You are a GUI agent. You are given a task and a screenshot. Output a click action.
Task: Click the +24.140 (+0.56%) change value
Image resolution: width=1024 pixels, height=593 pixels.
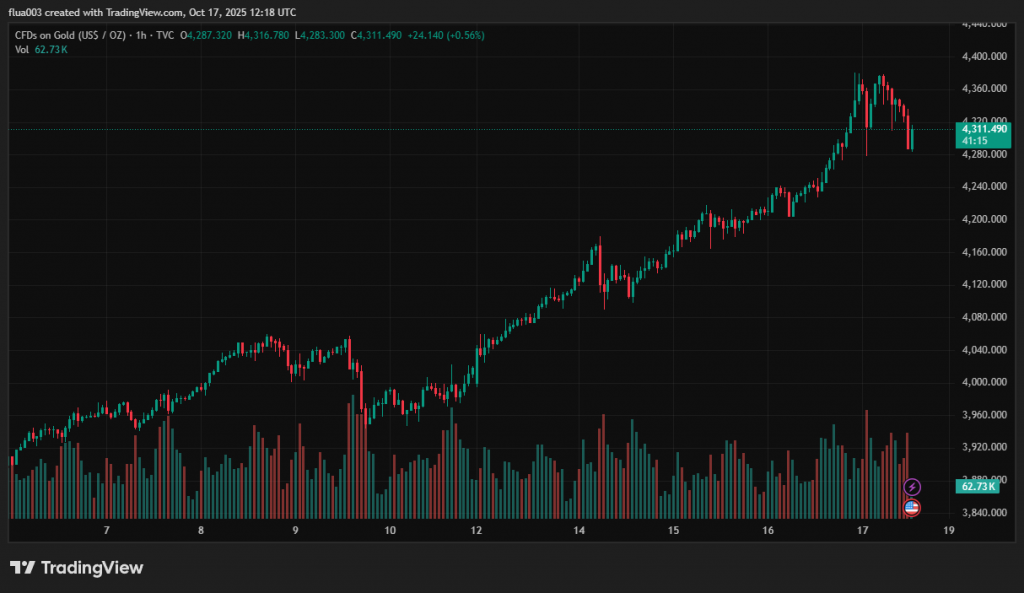pyautogui.click(x=446, y=35)
